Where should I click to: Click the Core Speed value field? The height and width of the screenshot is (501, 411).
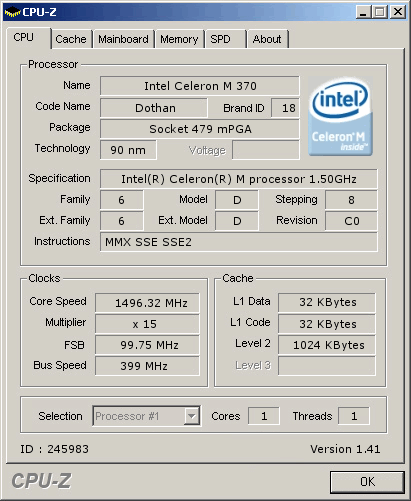point(147,303)
